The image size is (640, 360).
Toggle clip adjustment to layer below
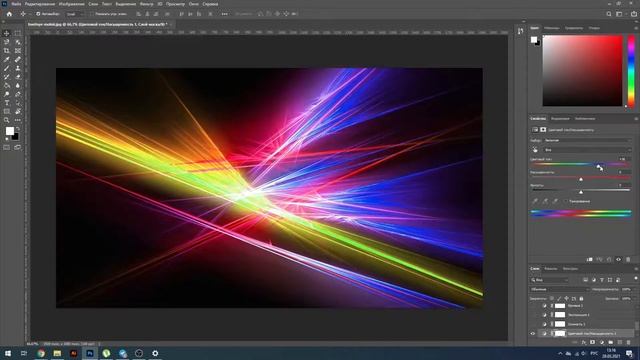click(x=589, y=260)
